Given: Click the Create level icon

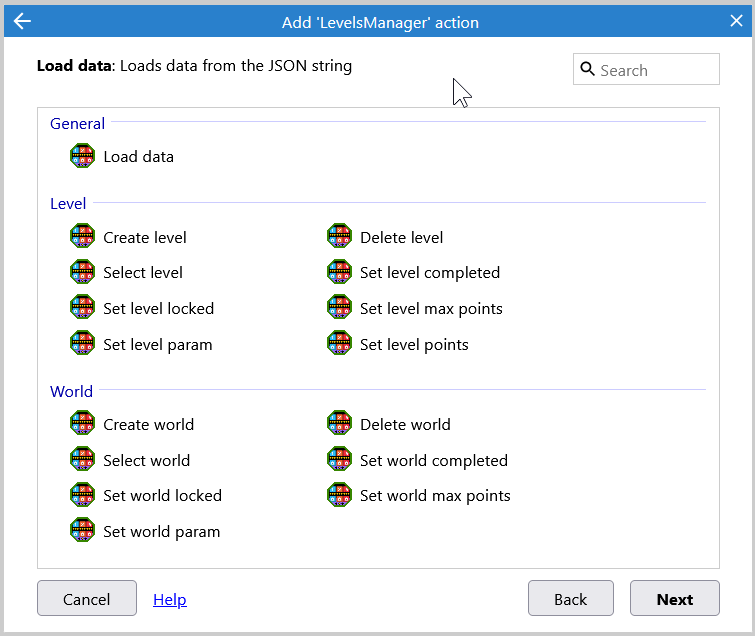Looking at the screenshot, I should tap(81, 237).
